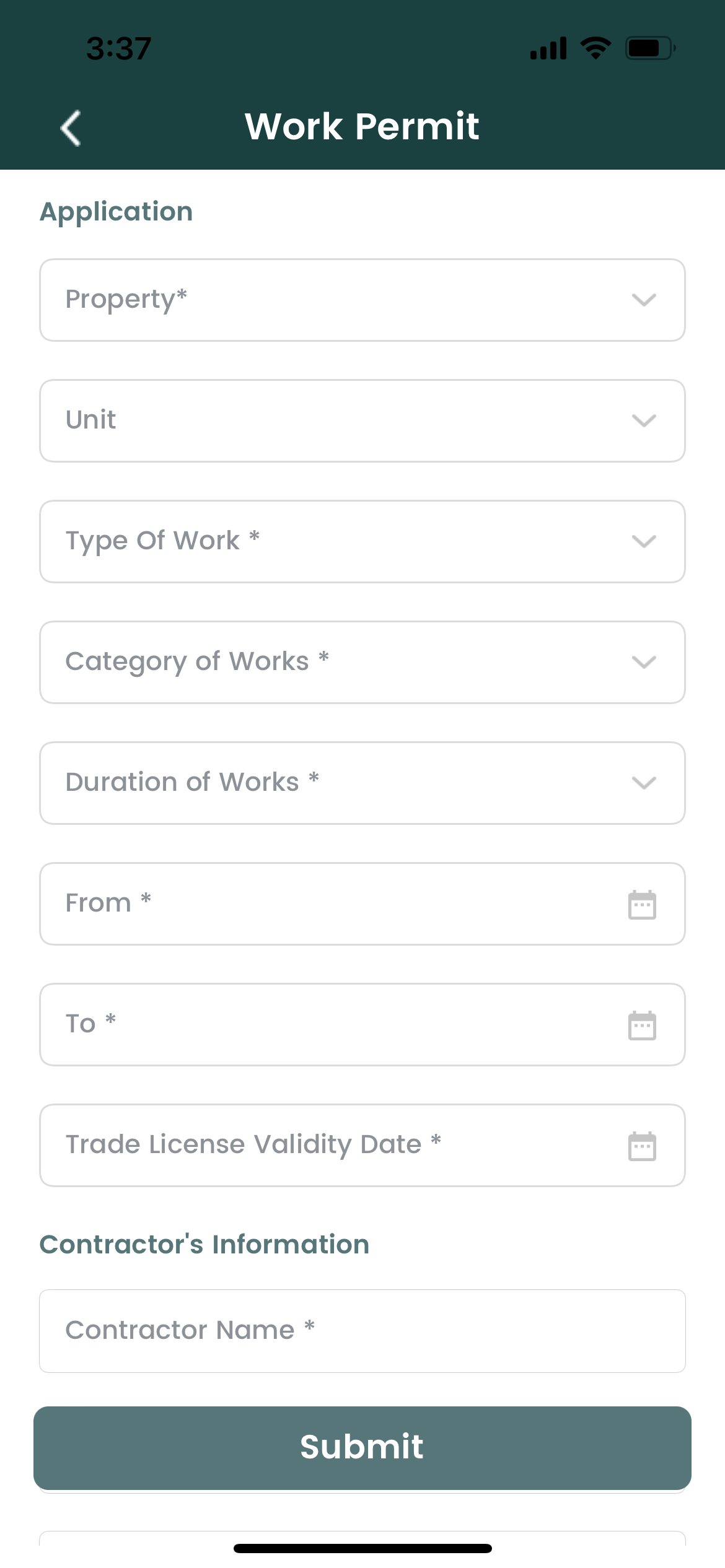Expand the Unit dropdown
Screen dimensions: 725x1568
pos(643,420)
